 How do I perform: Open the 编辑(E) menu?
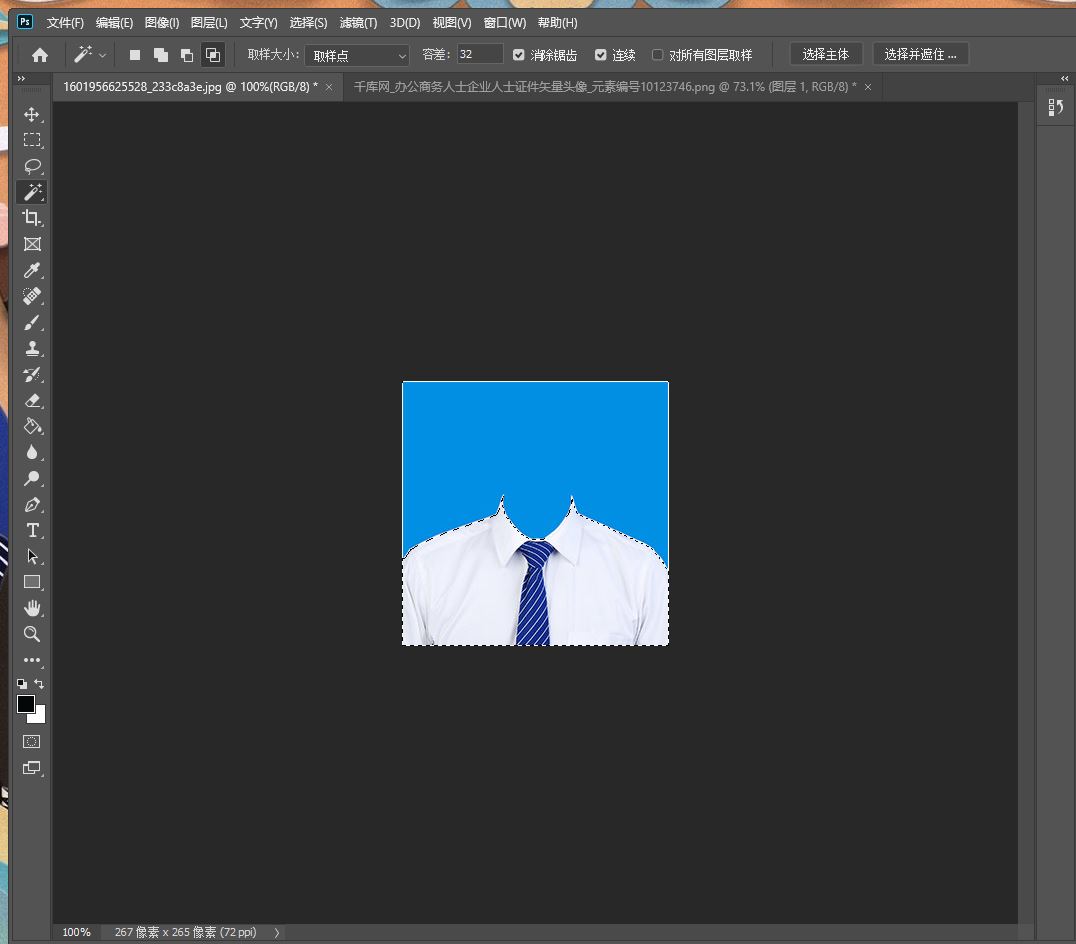(x=114, y=23)
